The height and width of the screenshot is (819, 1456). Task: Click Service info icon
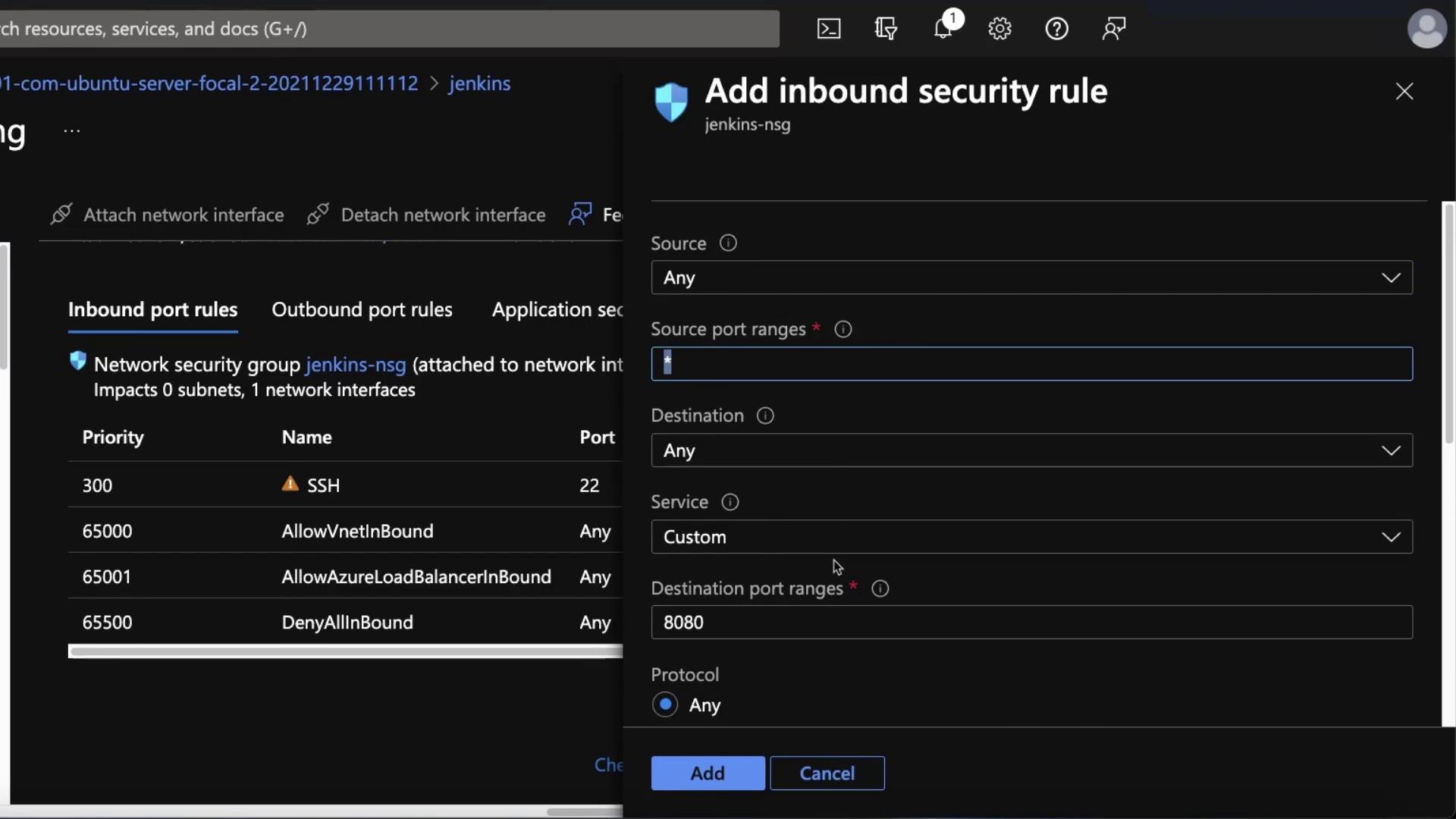pos(730,502)
